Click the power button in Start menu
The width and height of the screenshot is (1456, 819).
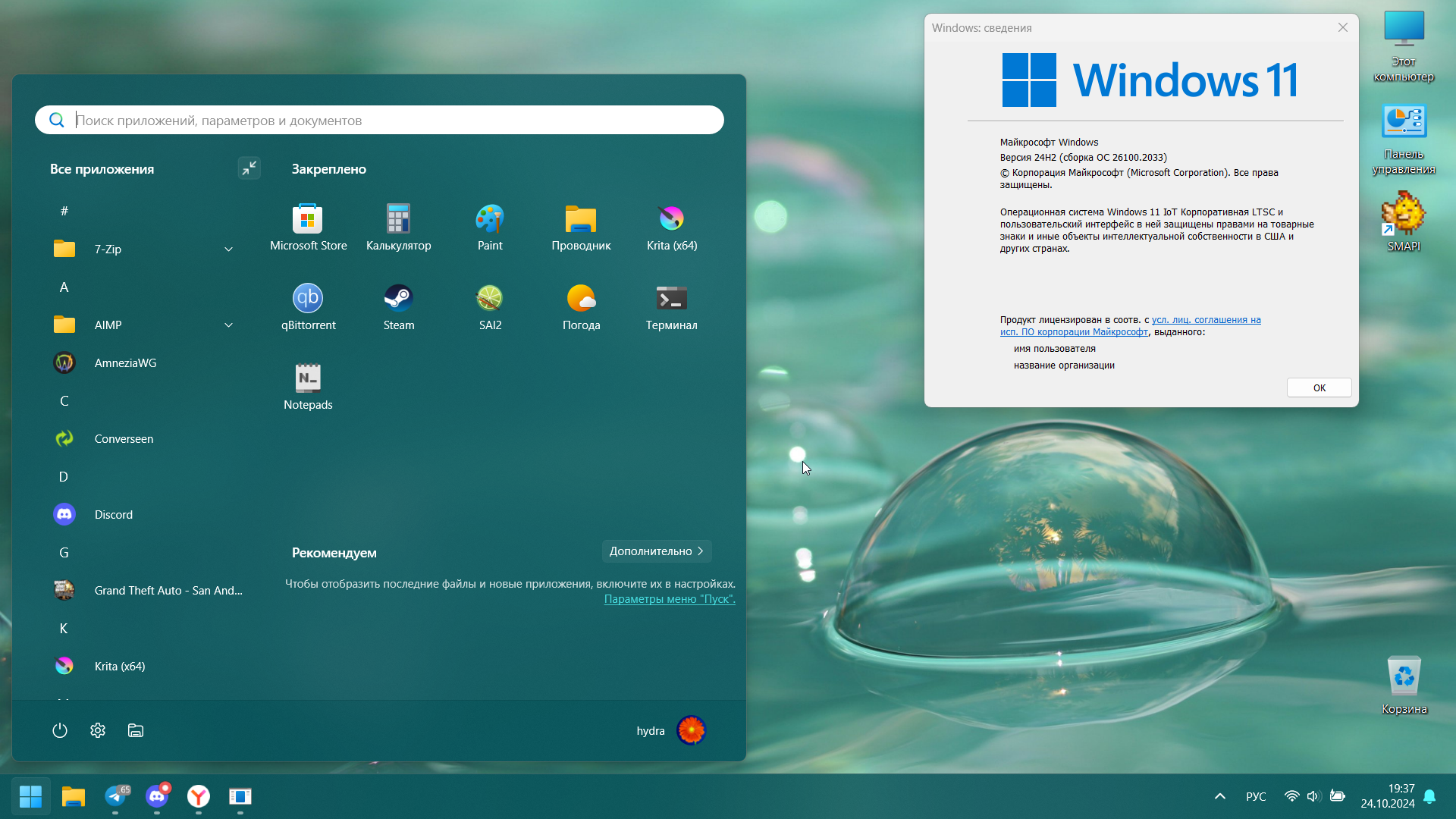[x=60, y=730]
